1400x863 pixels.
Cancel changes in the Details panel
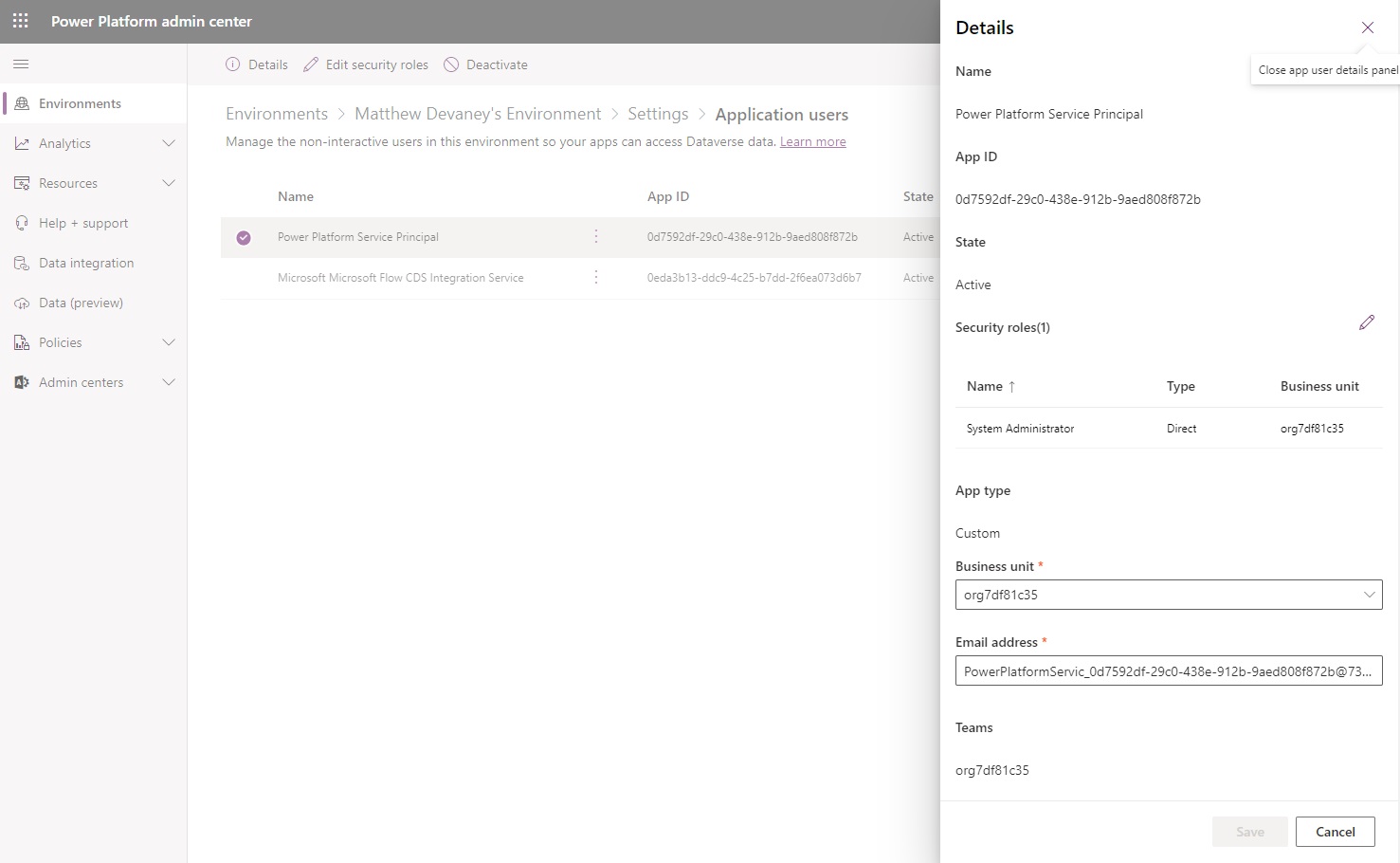tap(1335, 831)
